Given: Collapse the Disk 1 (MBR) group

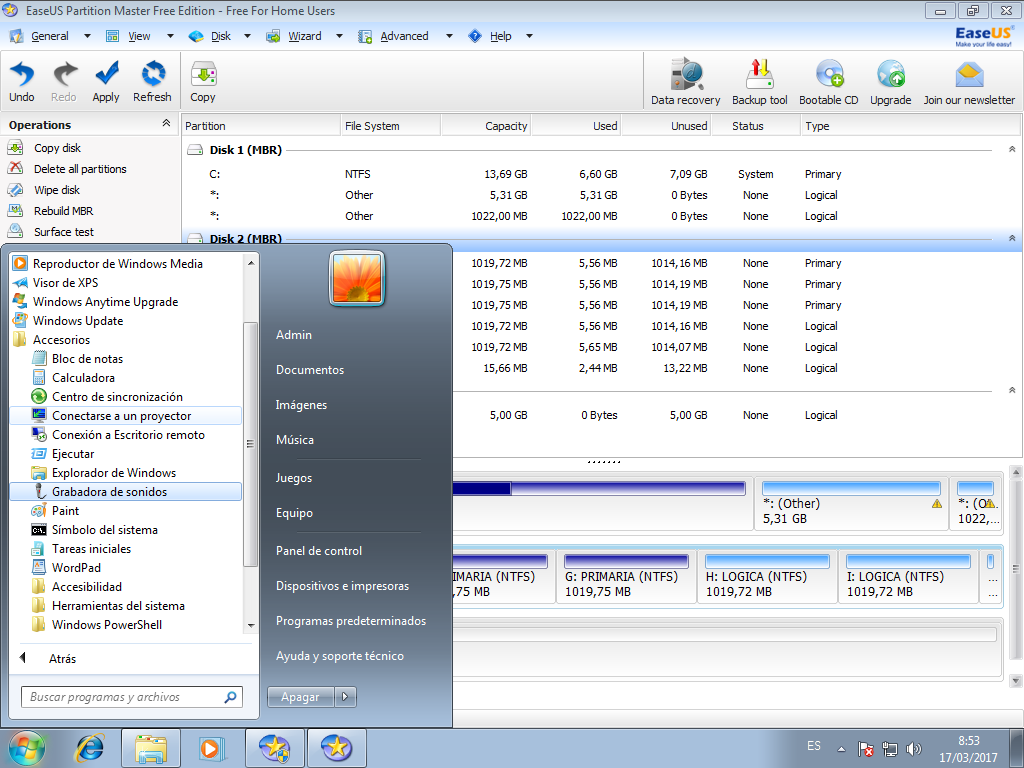Looking at the screenshot, I should (1012, 150).
